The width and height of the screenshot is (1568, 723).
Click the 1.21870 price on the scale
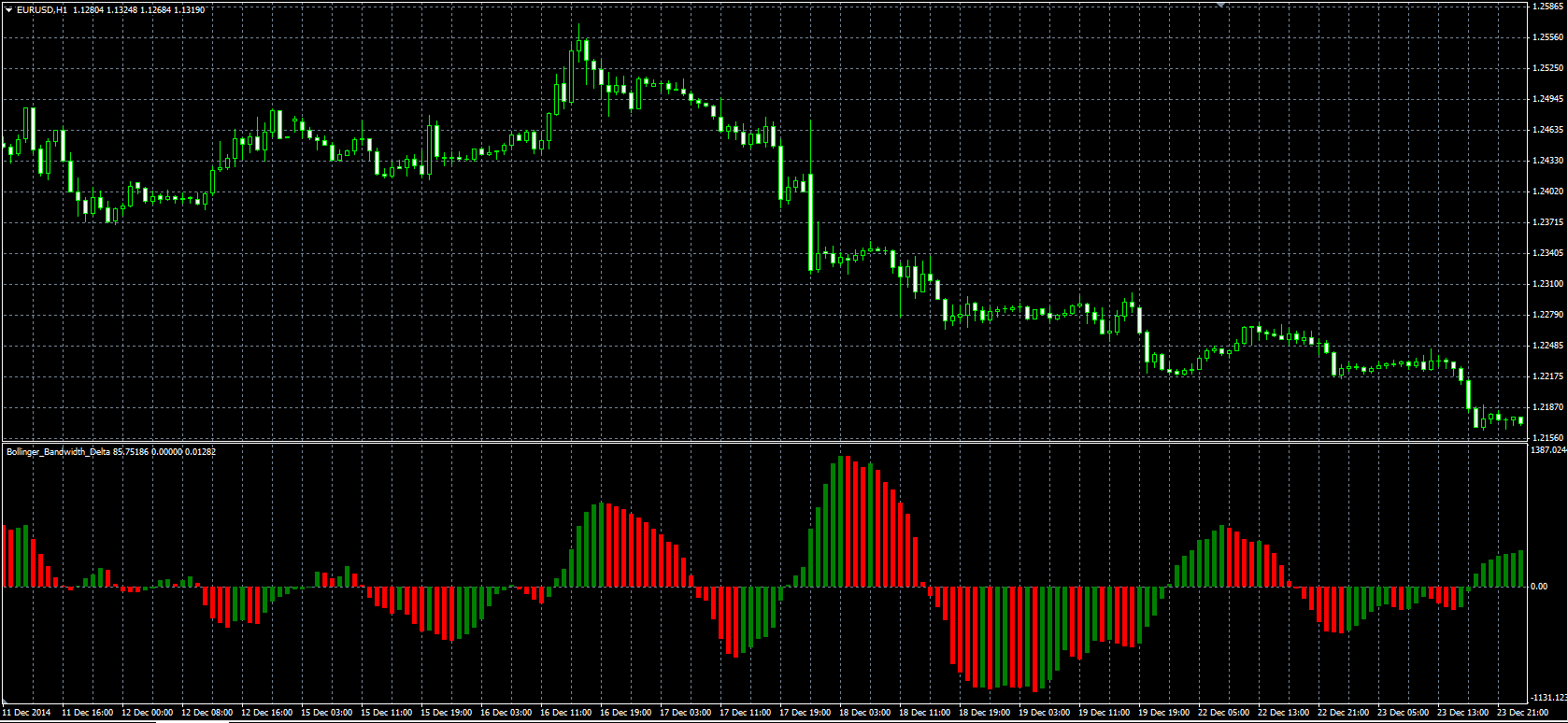pyautogui.click(x=1548, y=407)
